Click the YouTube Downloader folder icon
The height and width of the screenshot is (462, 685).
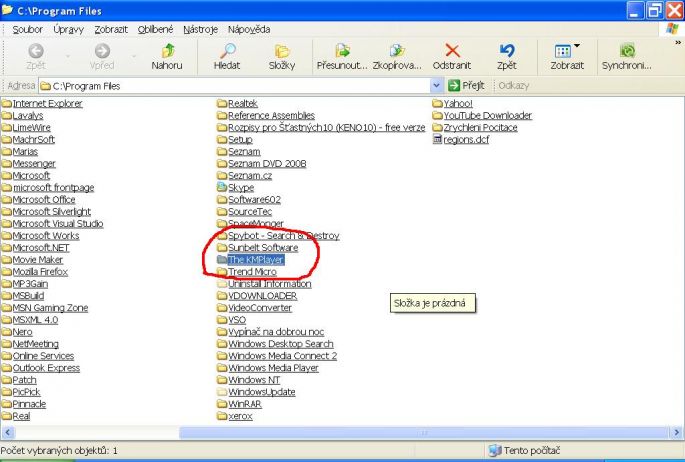[437, 115]
